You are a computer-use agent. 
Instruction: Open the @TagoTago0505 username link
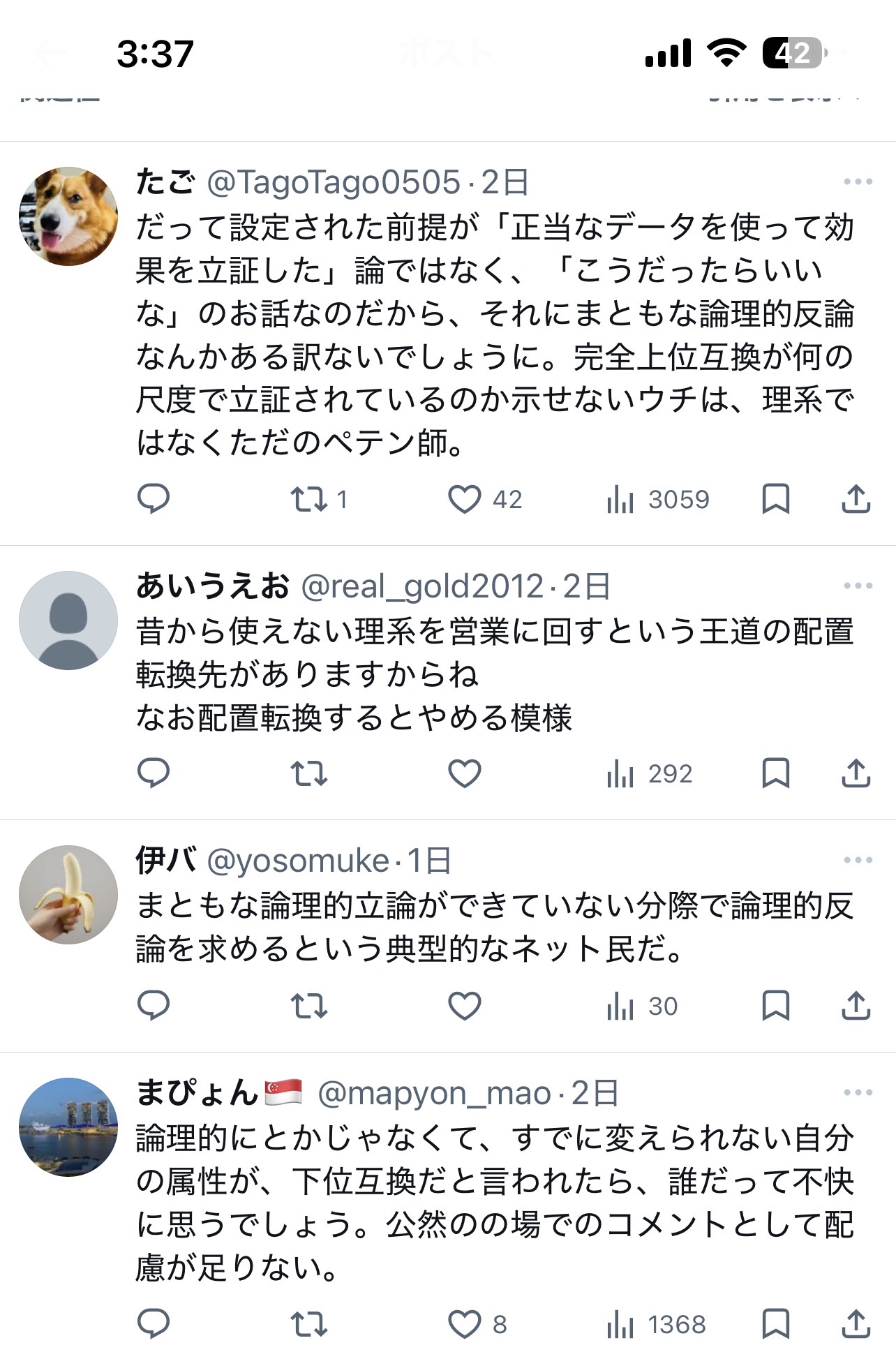[334, 182]
